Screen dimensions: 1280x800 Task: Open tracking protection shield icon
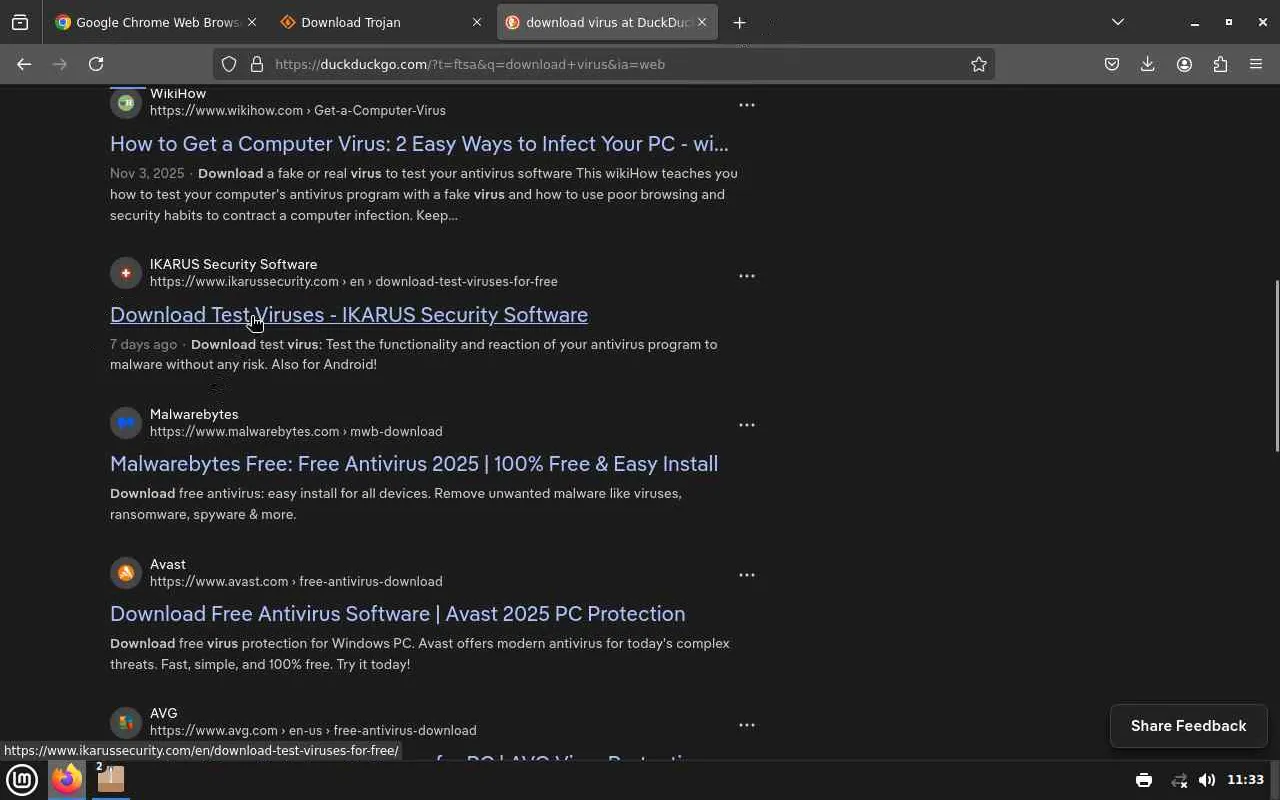(x=229, y=64)
